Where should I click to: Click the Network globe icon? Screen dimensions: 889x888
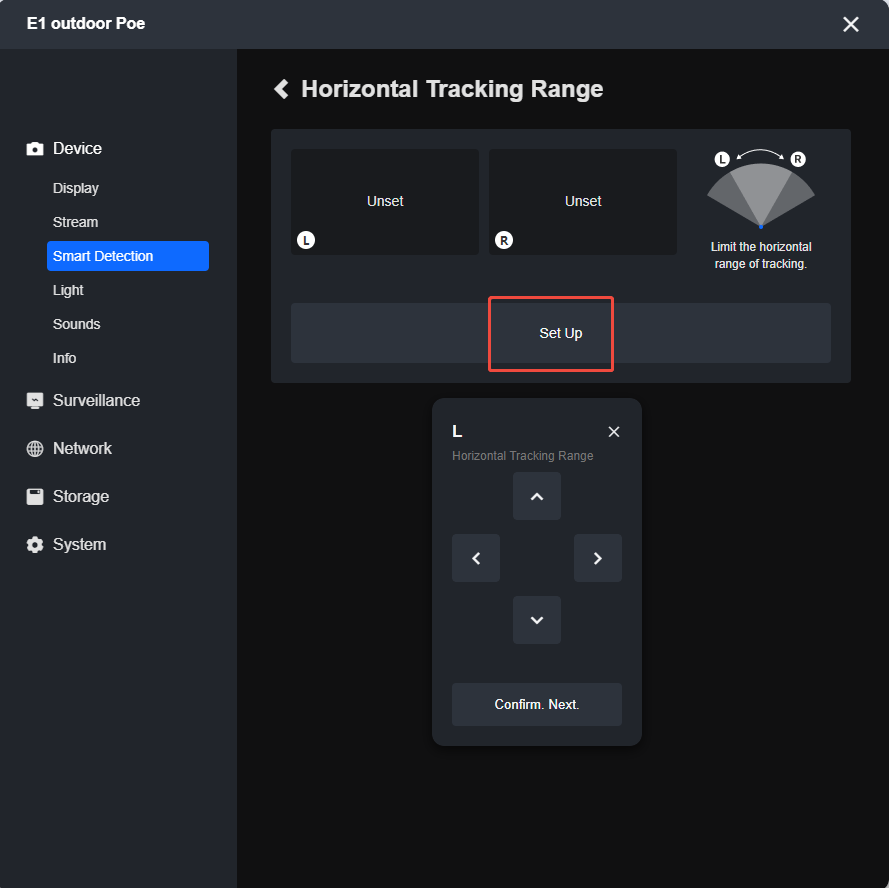tap(35, 449)
